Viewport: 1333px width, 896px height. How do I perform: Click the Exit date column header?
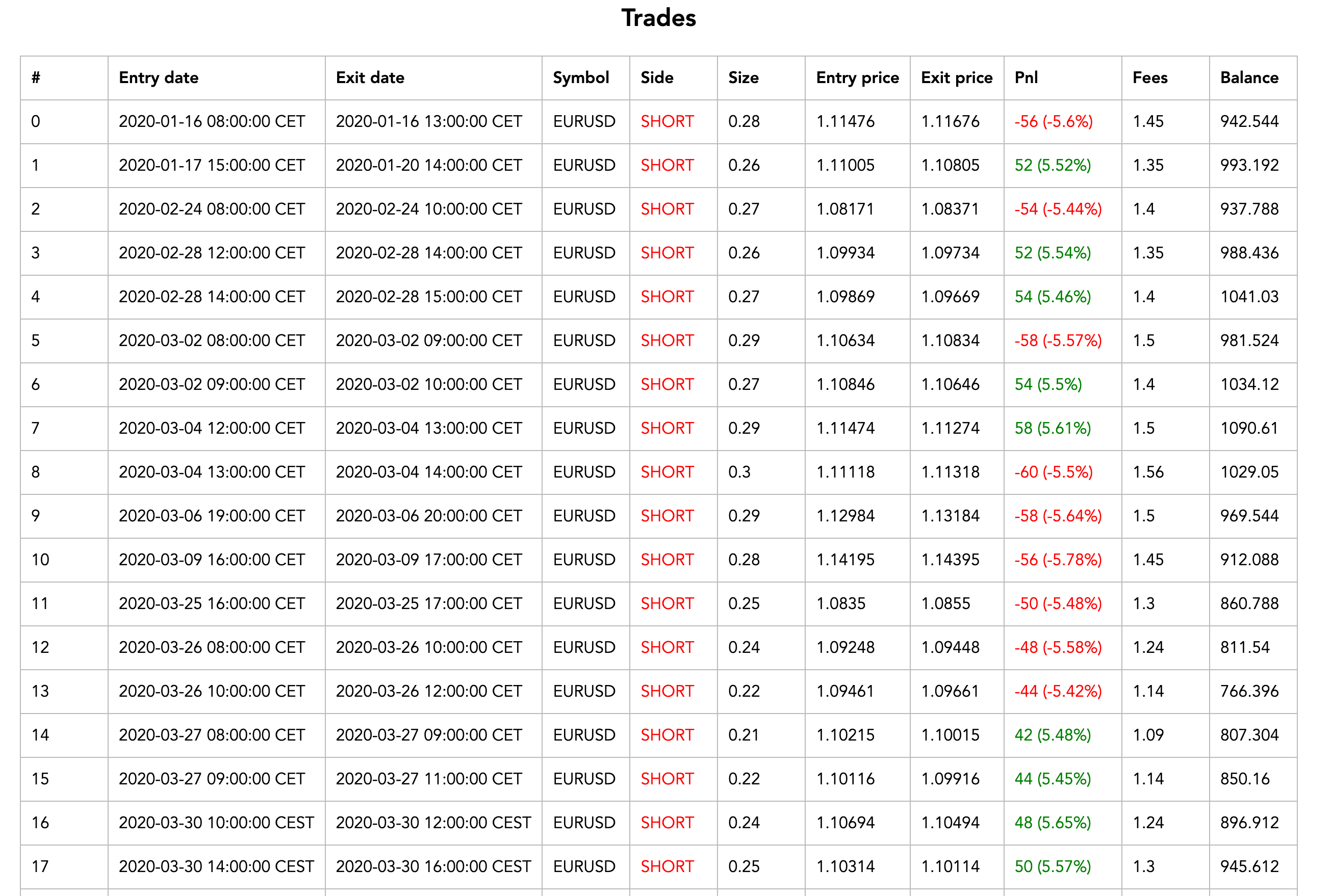pyautogui.click(x=370, y=77)
